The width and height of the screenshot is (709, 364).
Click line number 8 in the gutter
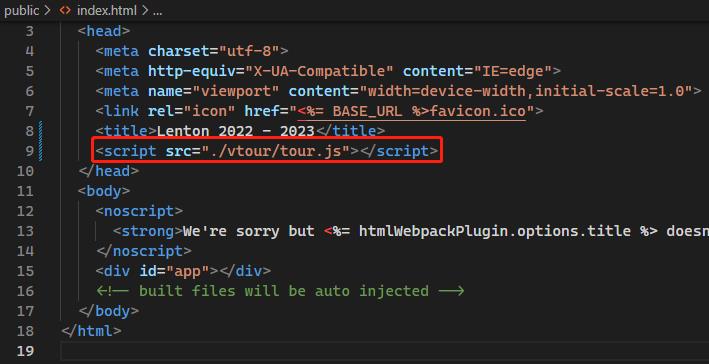29,131
